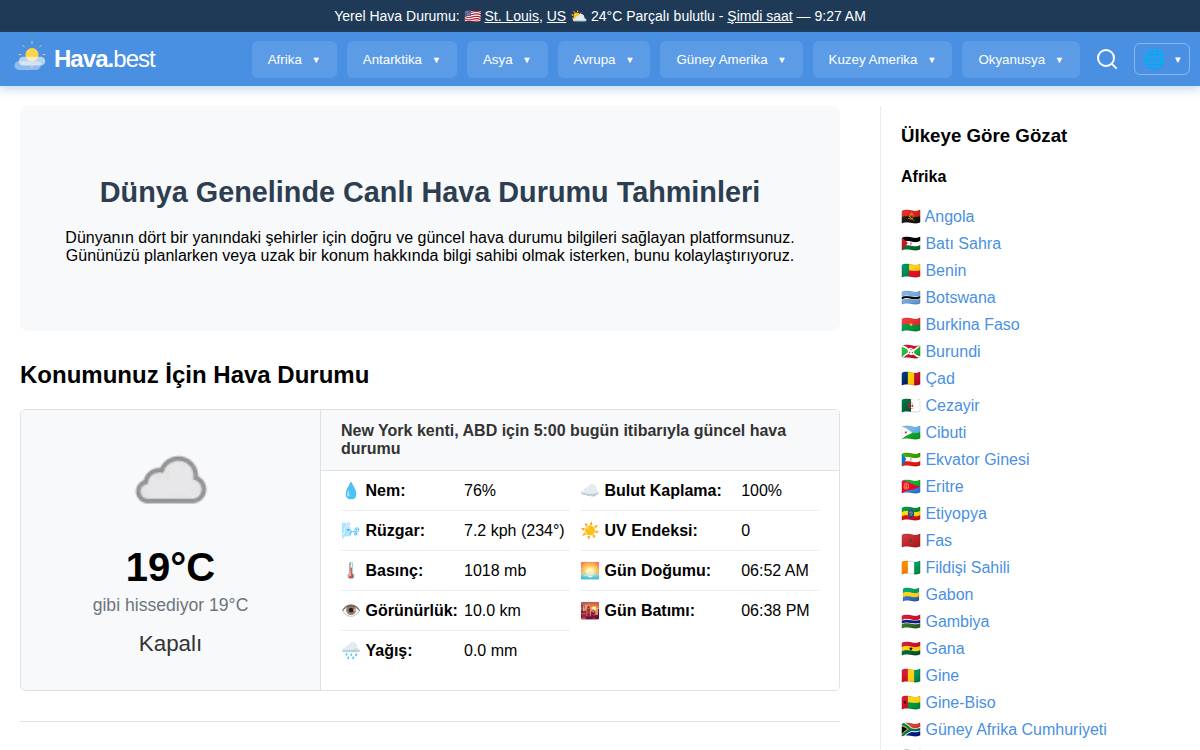Viewport: 1200px width, 750px height.
Task: Click the large overcast cloud icon
Action: coord(171,480)
